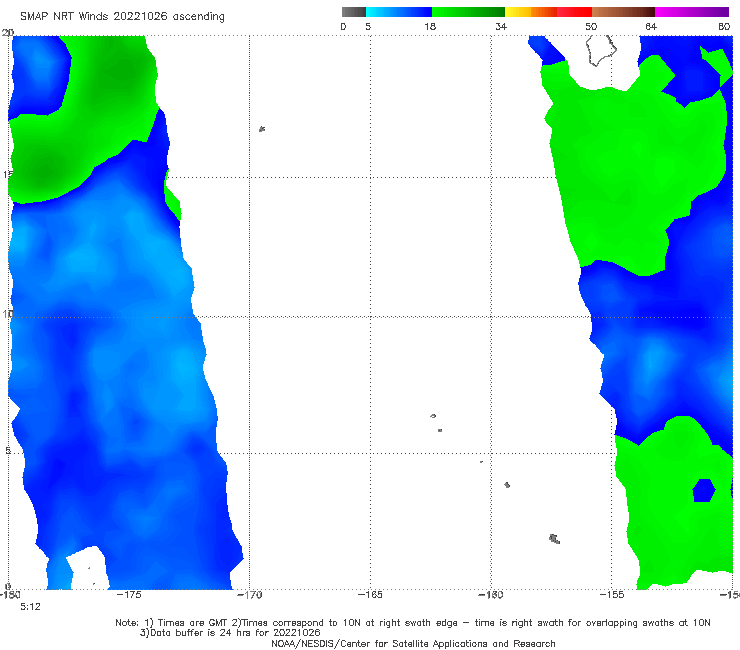The width and height of the screenshot is (740, 650).
Task: Click the swath time label '5:12'
Action: [x=30, y=607]
